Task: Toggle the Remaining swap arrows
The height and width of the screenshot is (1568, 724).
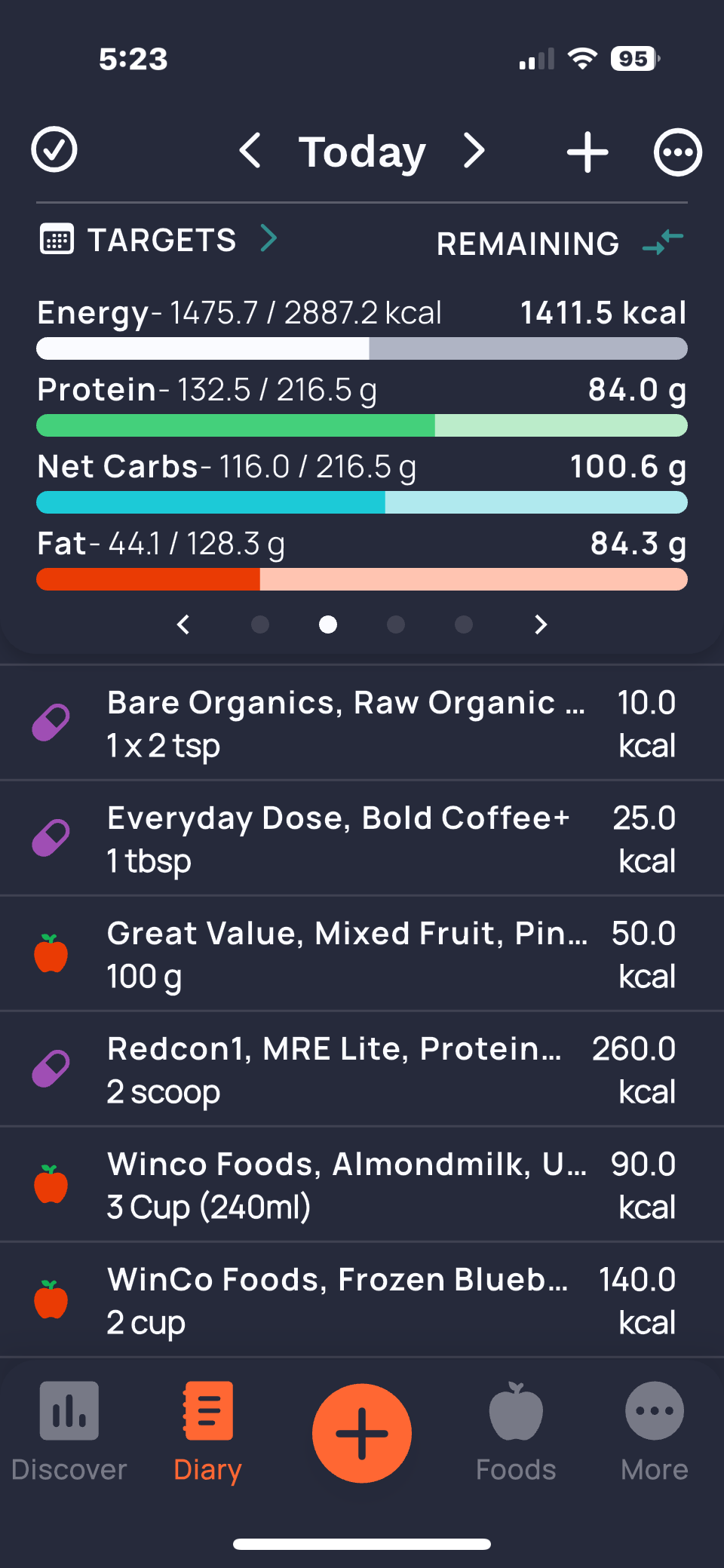Action: tap(663, 242)
